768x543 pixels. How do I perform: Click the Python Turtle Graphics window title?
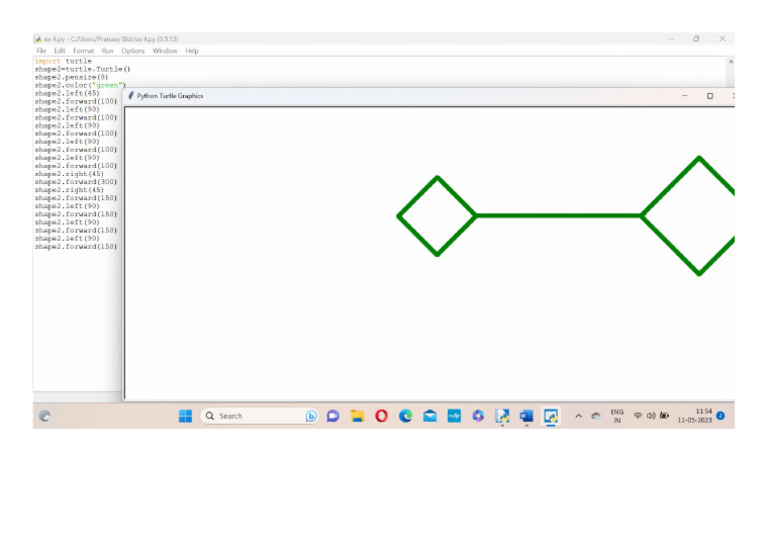pyautogui.click(x=170, y=96)
